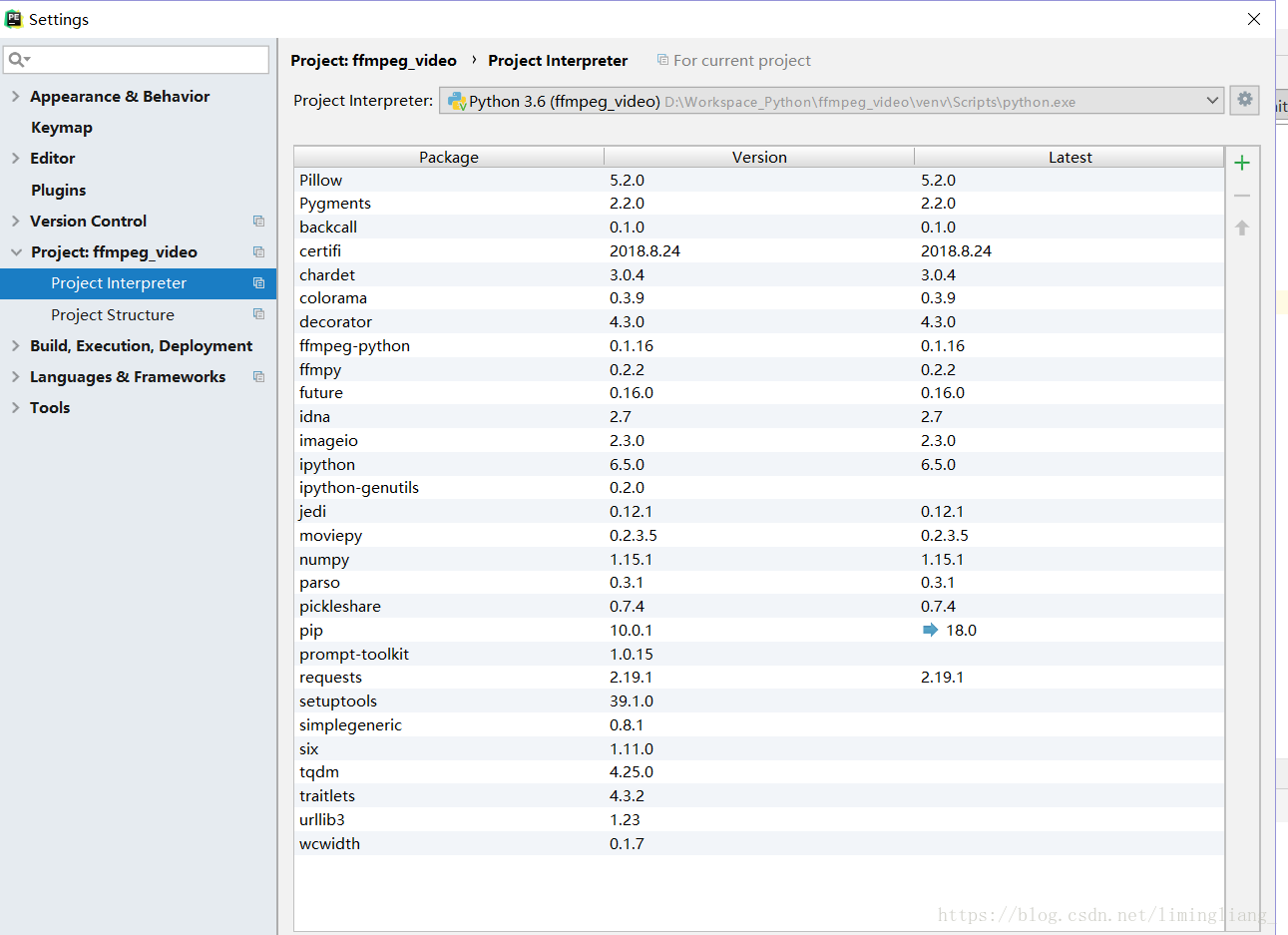Expand the Tools section arrow

point(15,407)
